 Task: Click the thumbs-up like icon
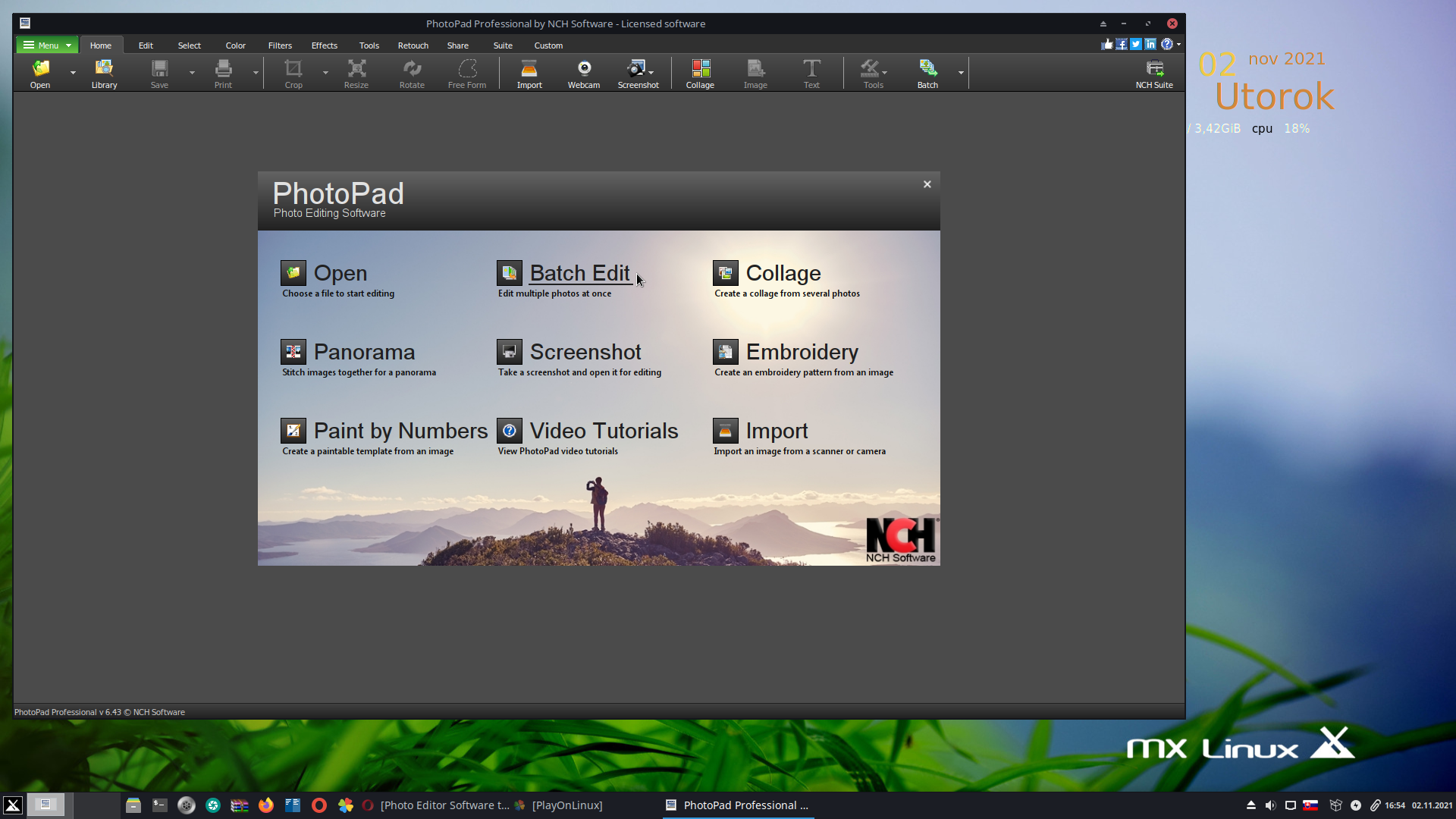click(x=1107, y=44)
